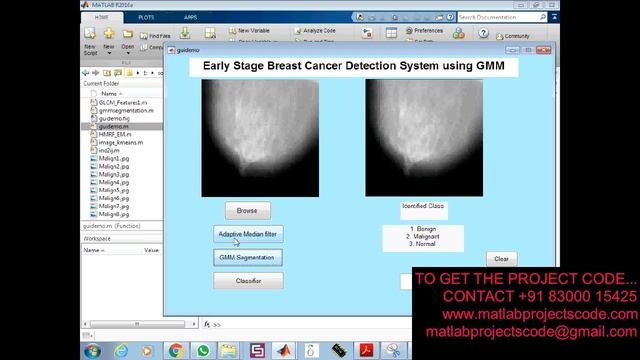The image size is (640, 360).
Task: Click the Browse button
Action: pos(247,211)
